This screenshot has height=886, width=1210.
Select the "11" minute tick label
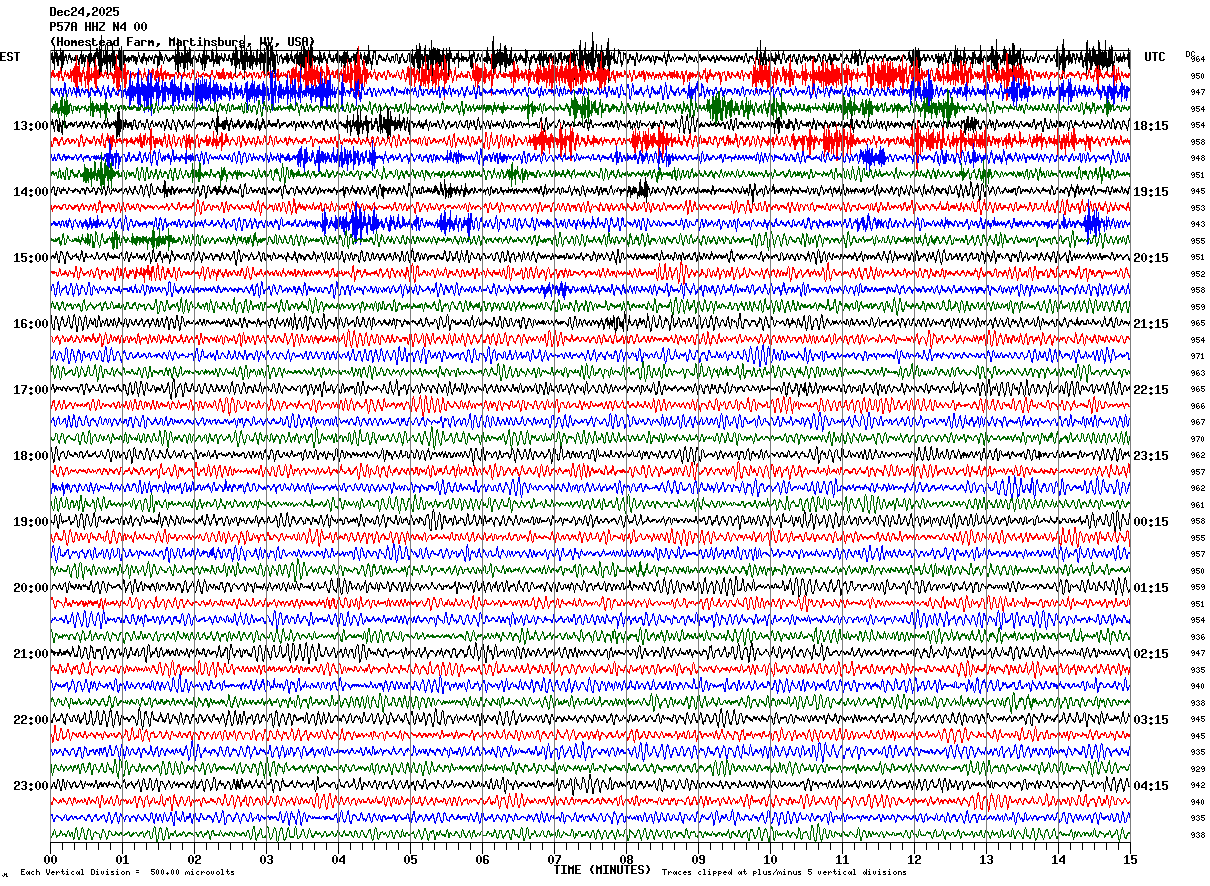click(x=842, y=859)
